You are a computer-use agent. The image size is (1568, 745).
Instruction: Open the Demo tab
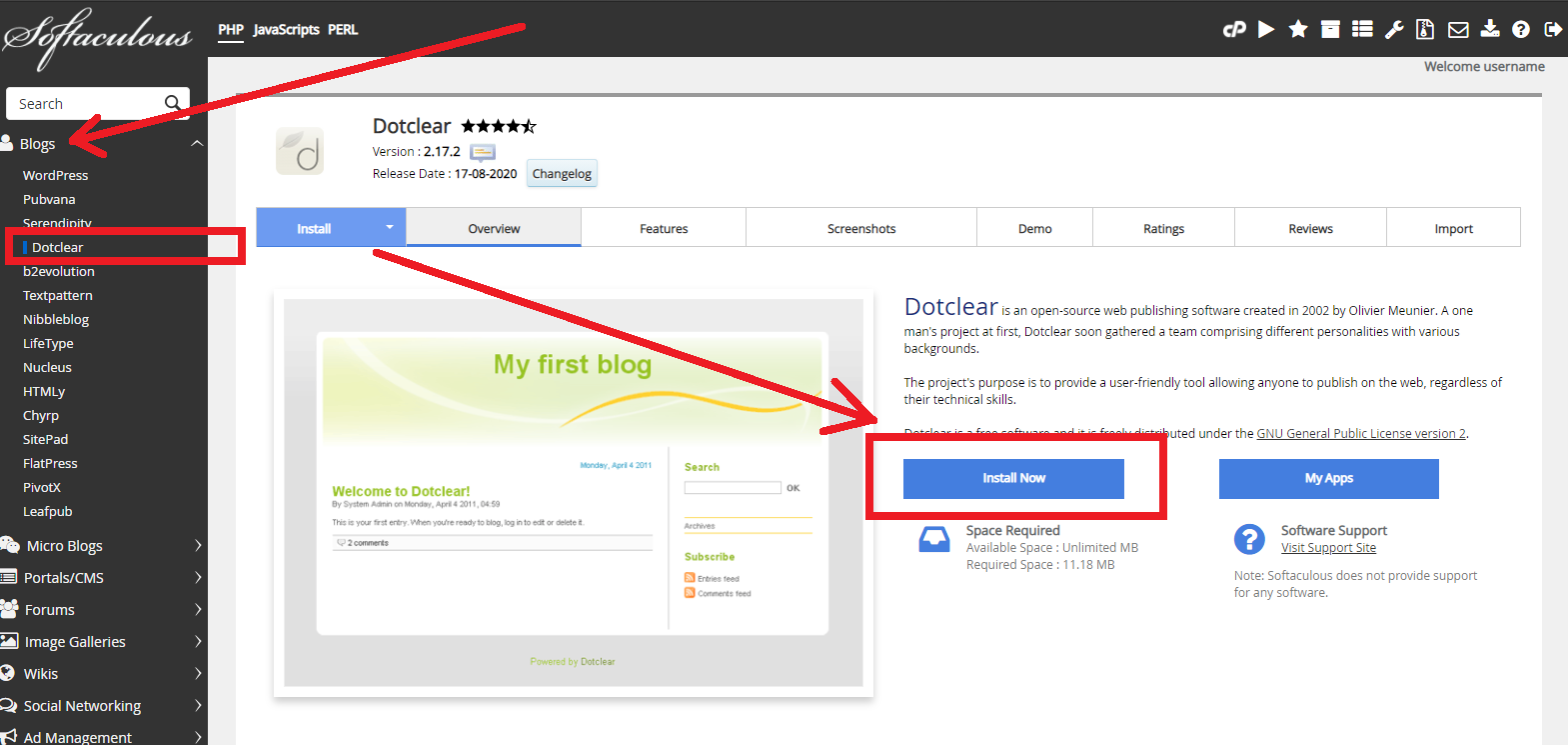tap(1034, 228)
